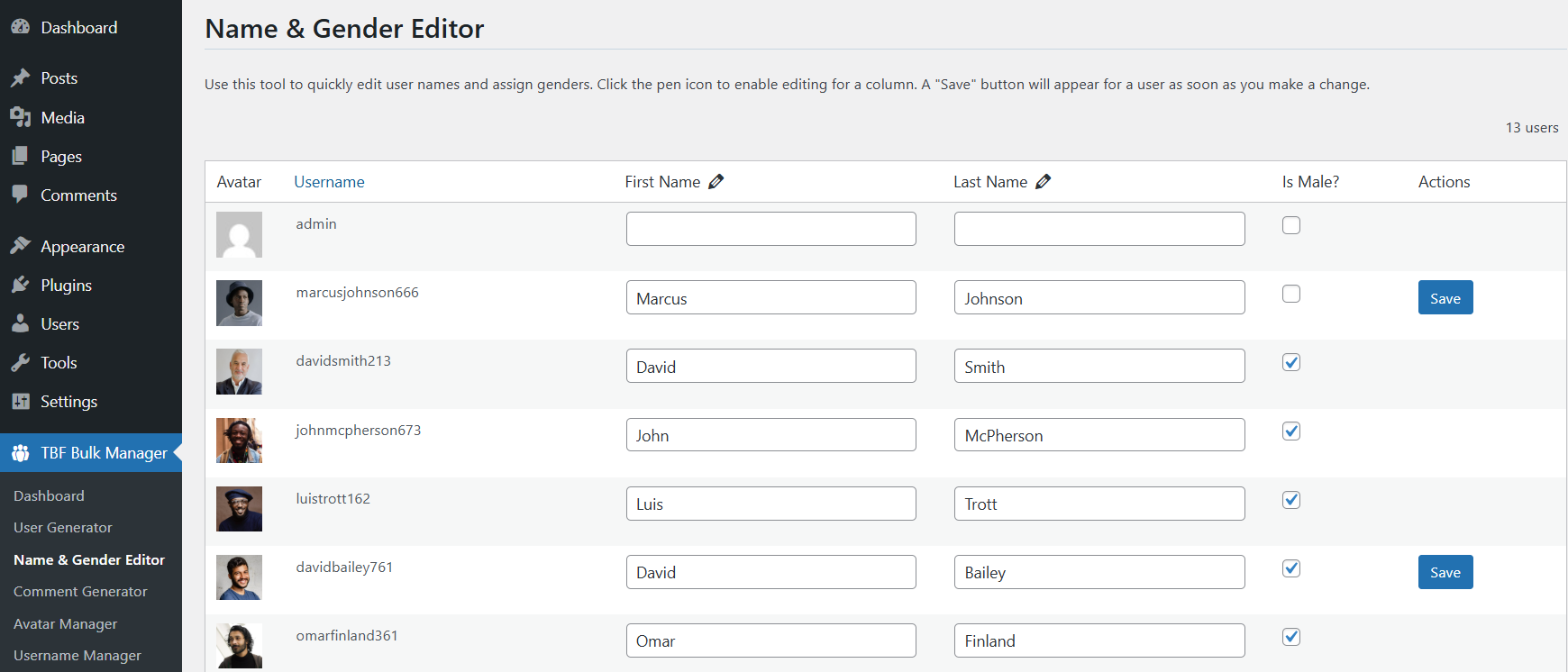Open Comment Generator in the sidebar

click(x=80, y=592)
